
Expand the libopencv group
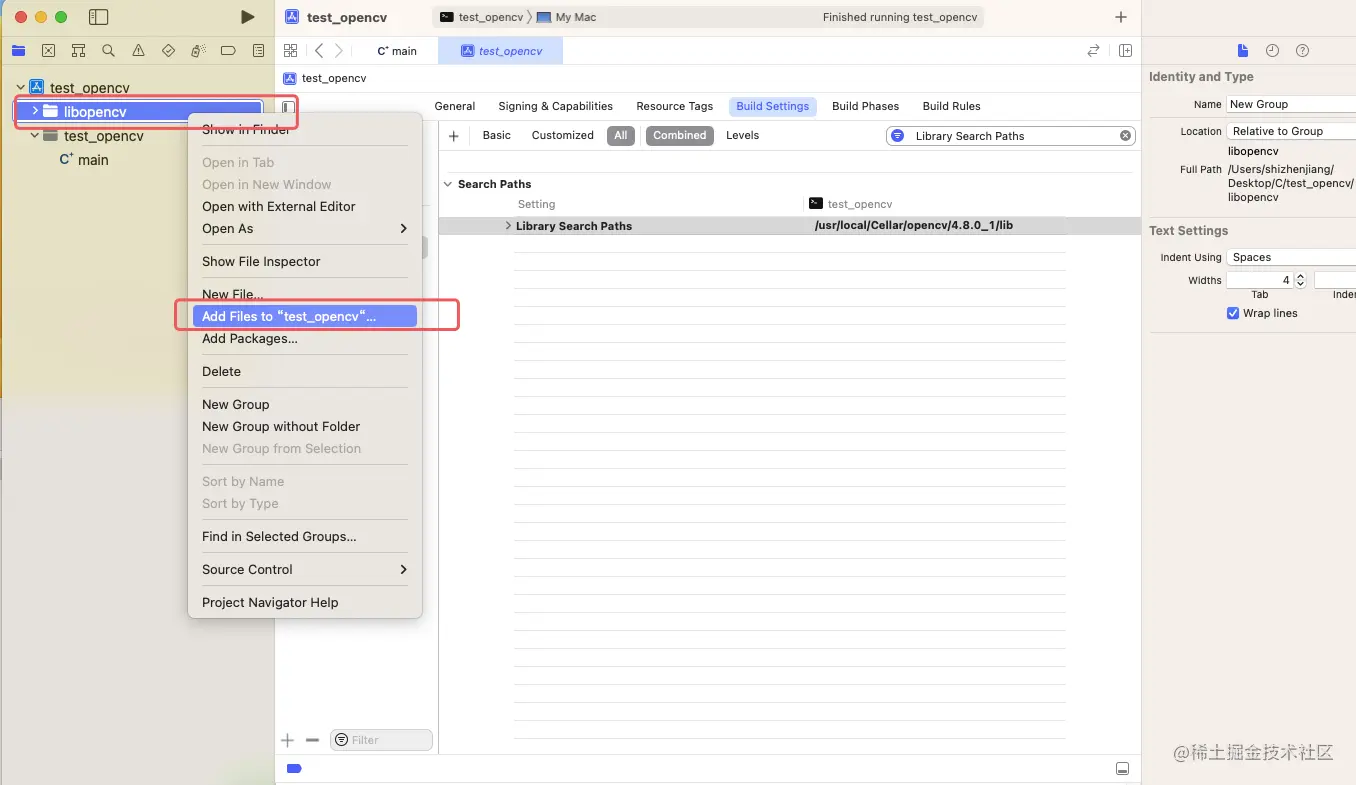(x=35, y=111)
